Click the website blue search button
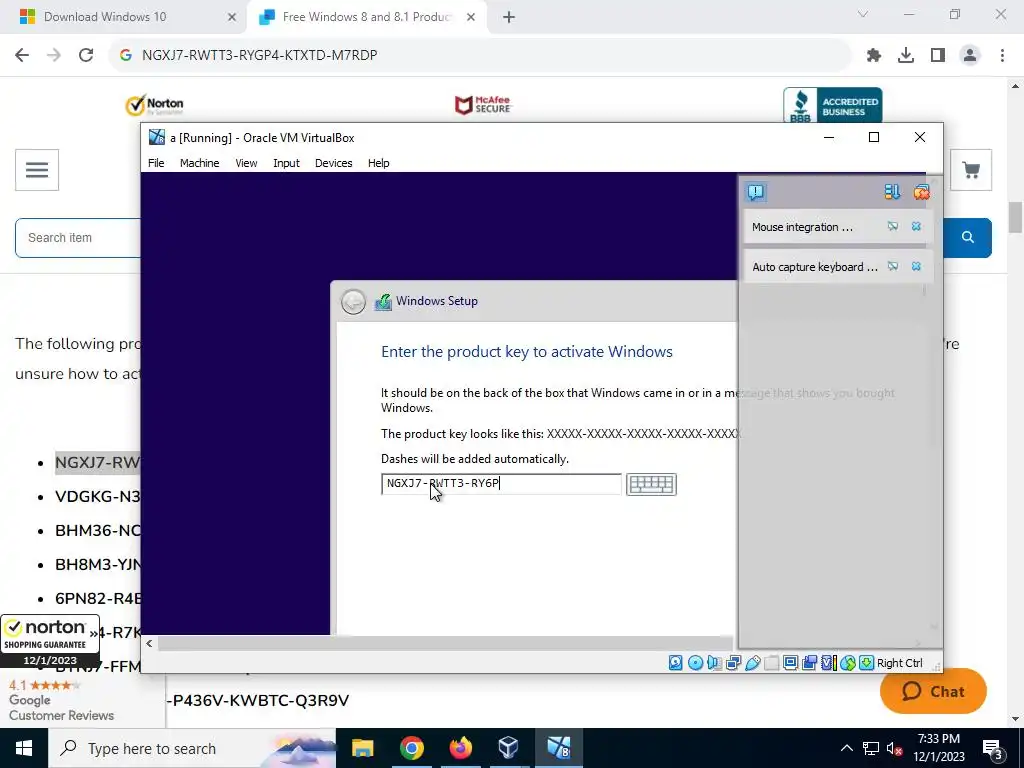 [968, 237]
